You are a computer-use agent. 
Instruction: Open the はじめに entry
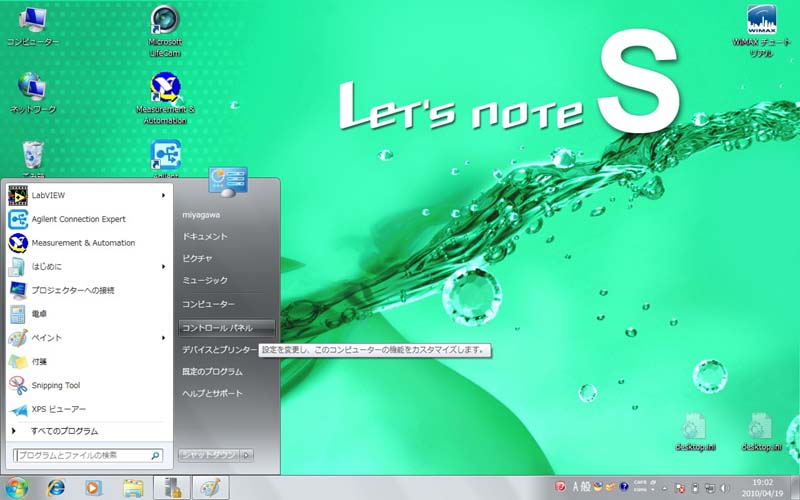(88, 266)
